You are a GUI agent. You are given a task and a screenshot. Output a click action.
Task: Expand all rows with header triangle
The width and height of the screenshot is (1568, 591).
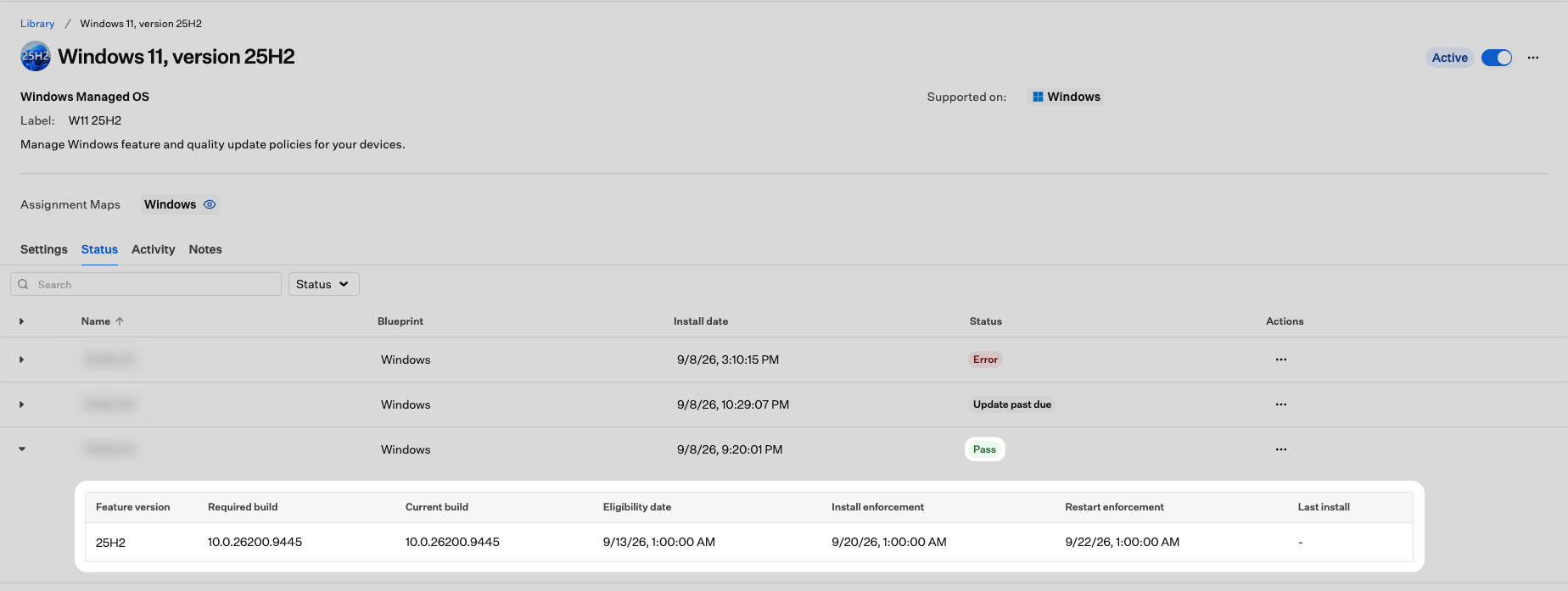coord(21,321)
